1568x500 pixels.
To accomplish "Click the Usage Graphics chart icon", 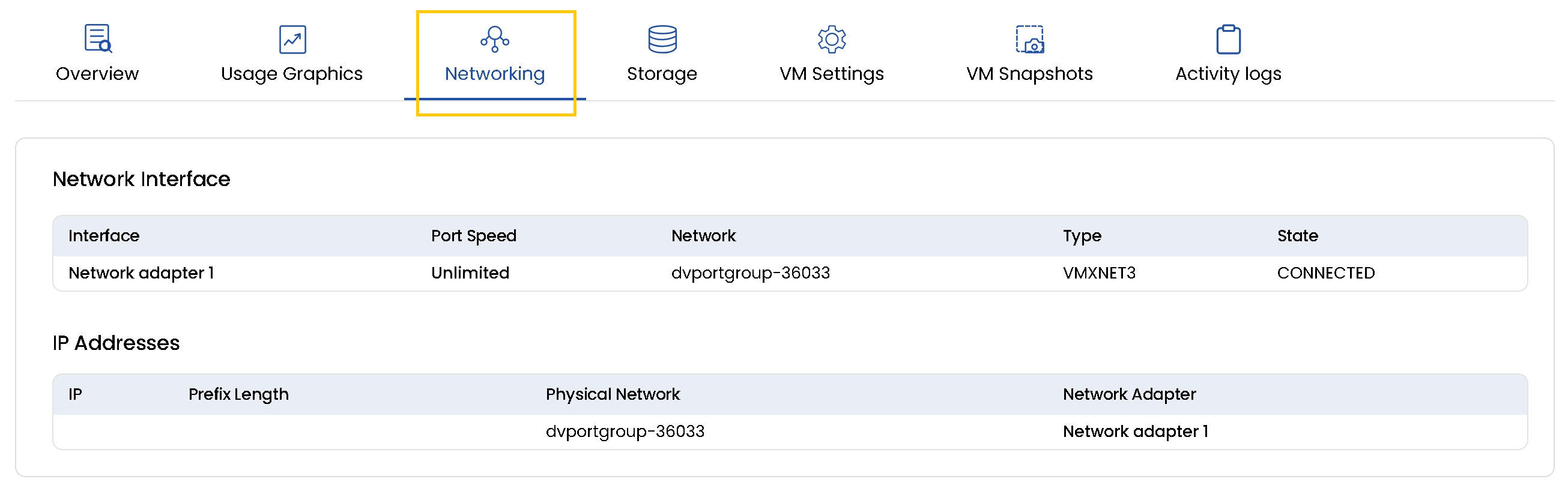I will tap(292, 40).
